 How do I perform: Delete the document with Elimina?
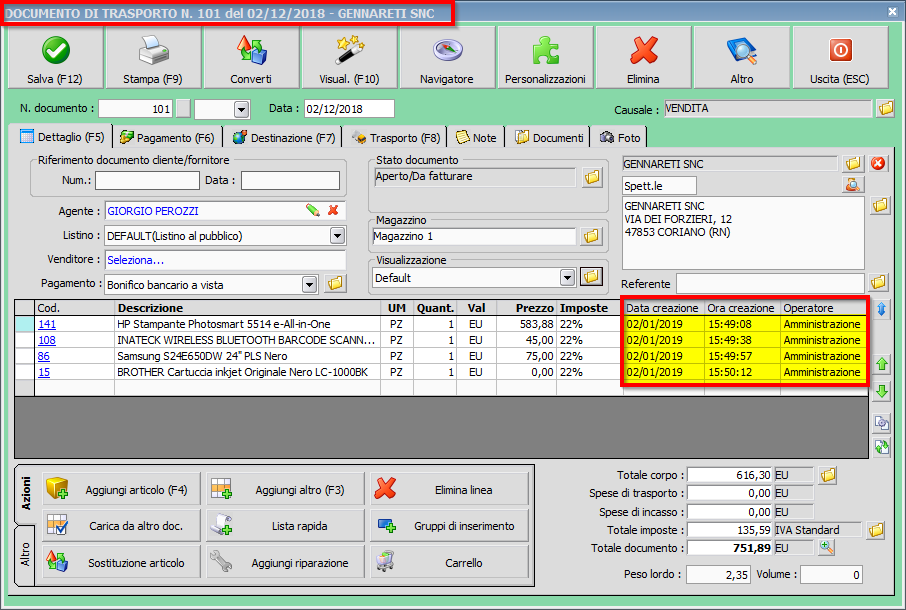click(x=643, y=58)
